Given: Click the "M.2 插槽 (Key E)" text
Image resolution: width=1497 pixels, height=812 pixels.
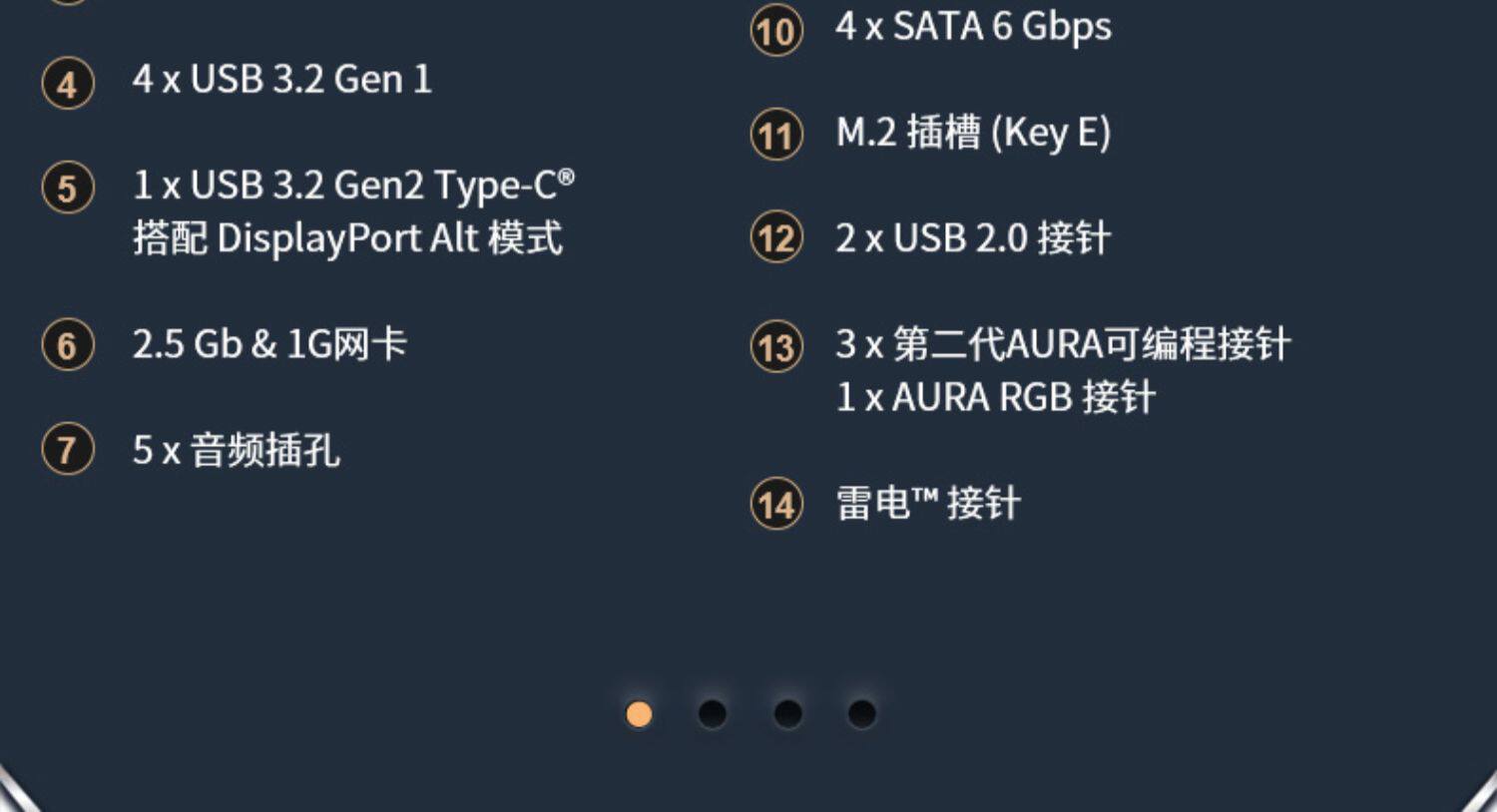Looking at the screenshot, I should (x=973, y=133).
